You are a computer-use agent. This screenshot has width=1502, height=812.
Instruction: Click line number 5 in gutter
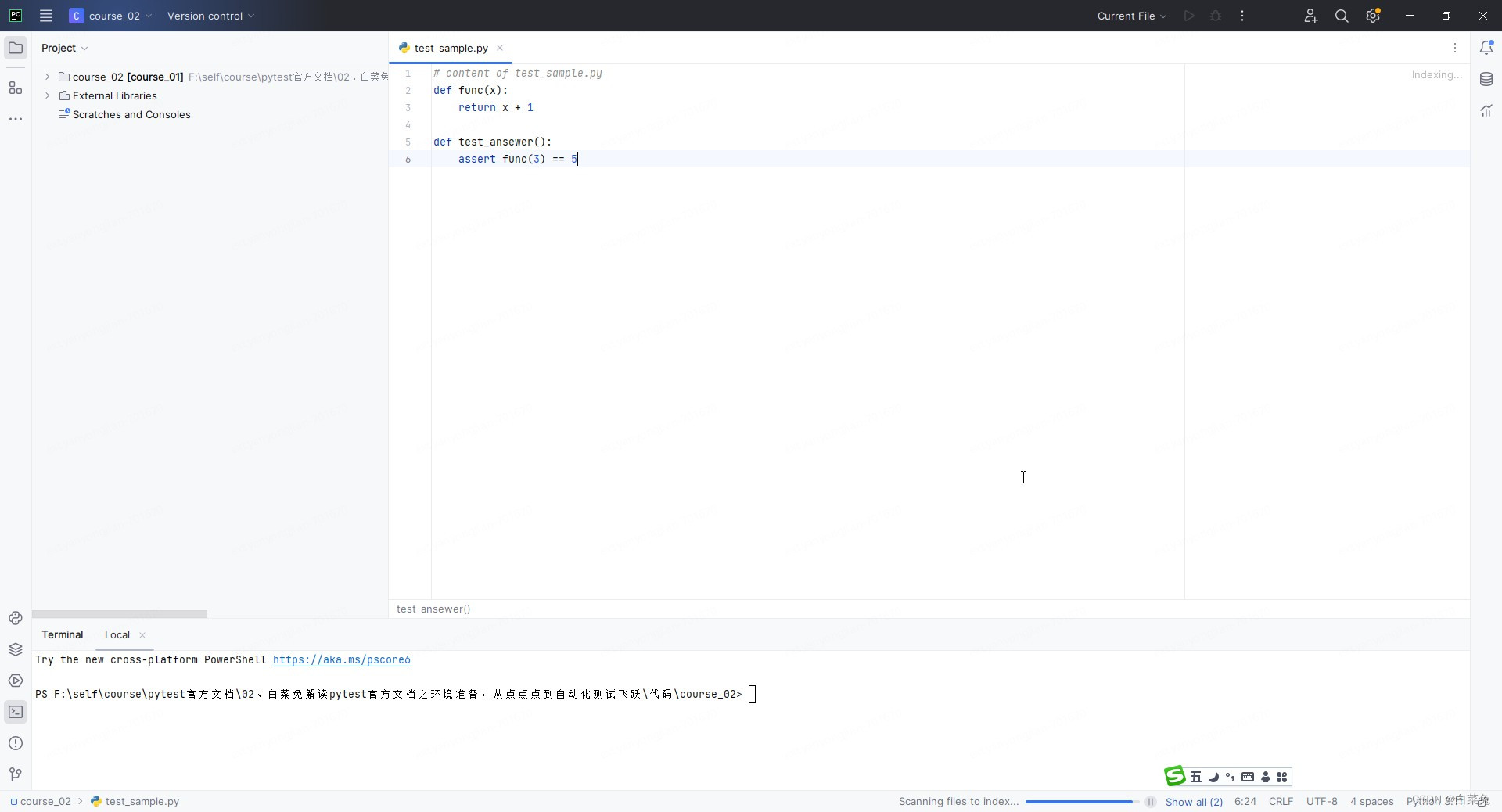pos(408,142)
